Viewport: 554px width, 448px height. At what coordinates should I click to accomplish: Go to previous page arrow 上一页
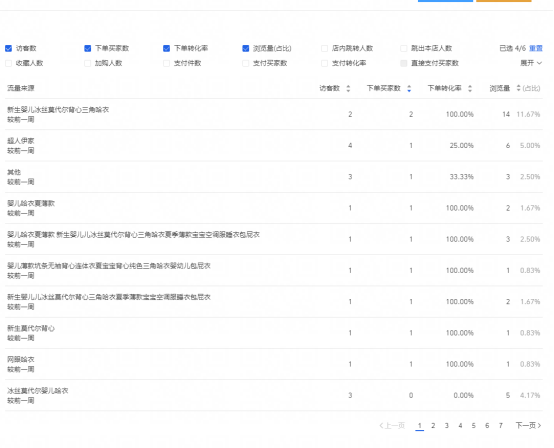[x=392, y=425]
